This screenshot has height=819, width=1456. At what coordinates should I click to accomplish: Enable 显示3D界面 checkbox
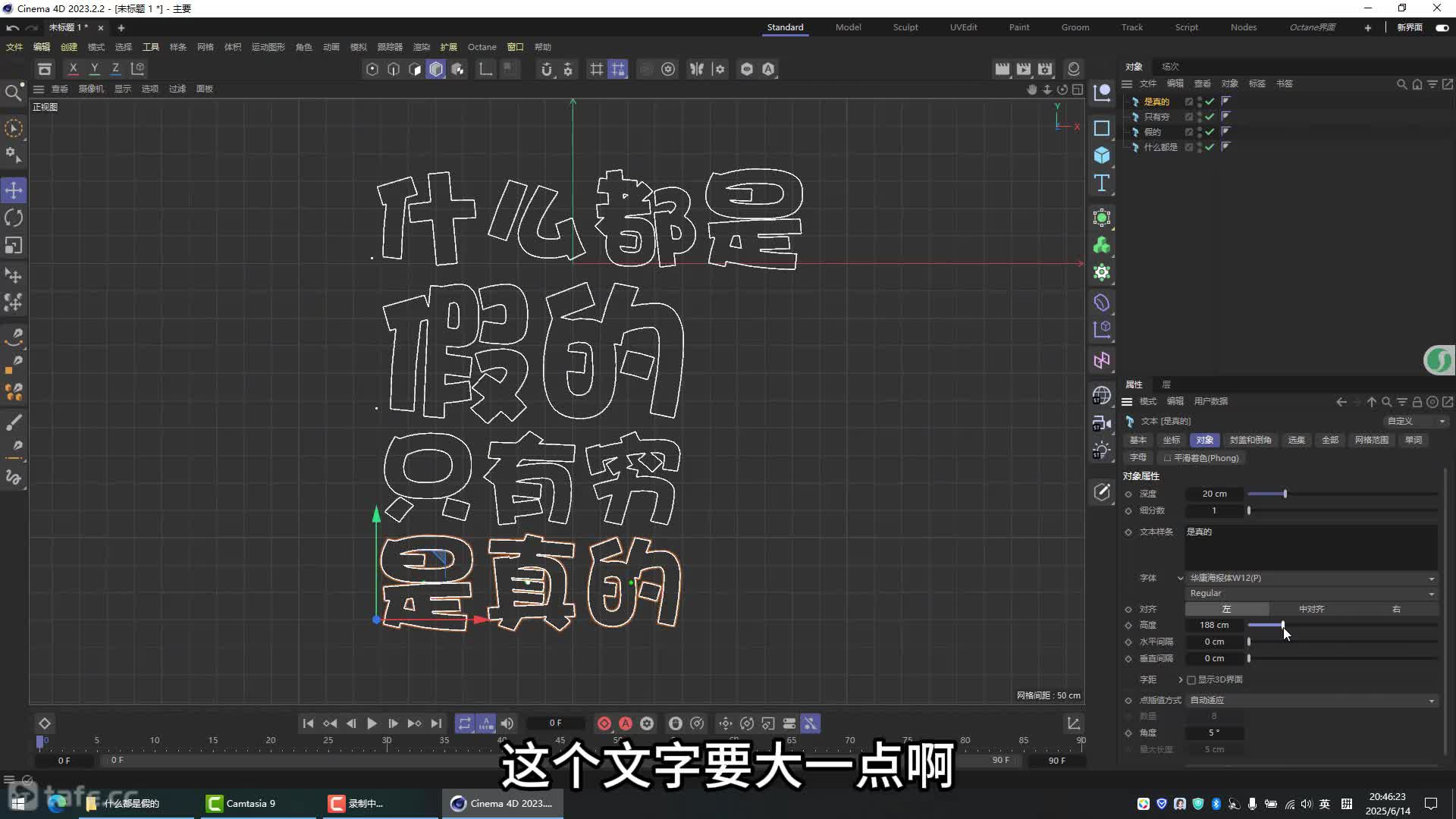(x=1191, y=680)
